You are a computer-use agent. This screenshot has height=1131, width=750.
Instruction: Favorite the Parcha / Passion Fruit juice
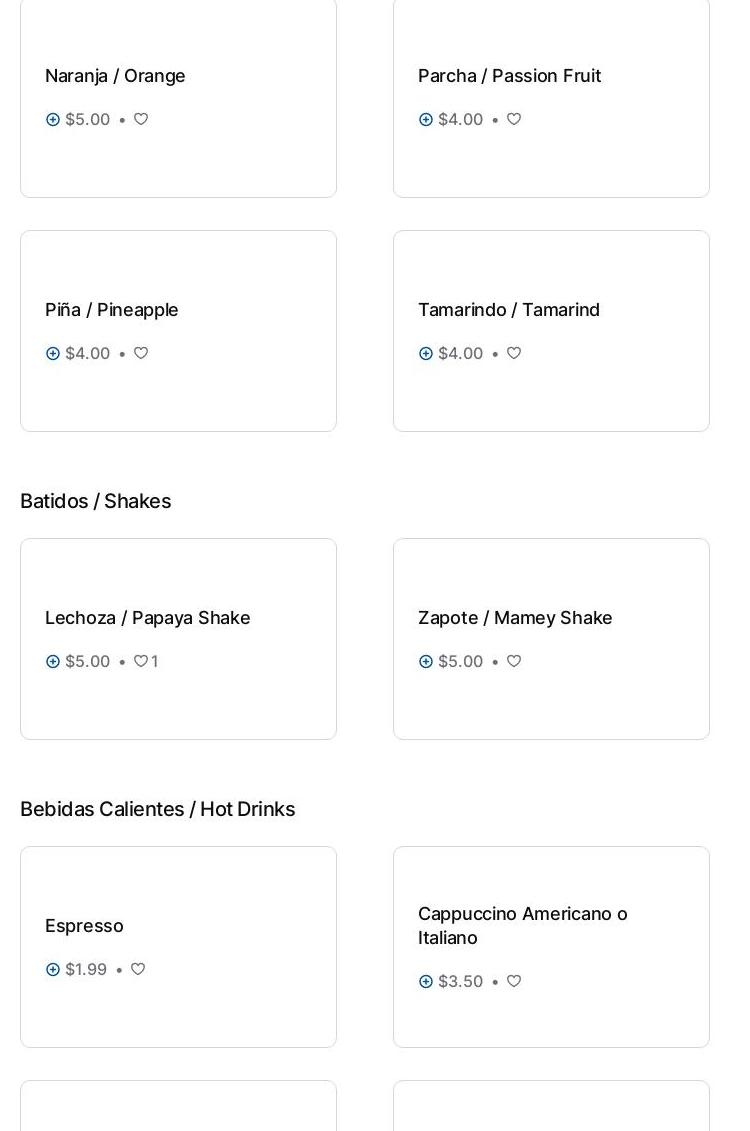(514, 120)
